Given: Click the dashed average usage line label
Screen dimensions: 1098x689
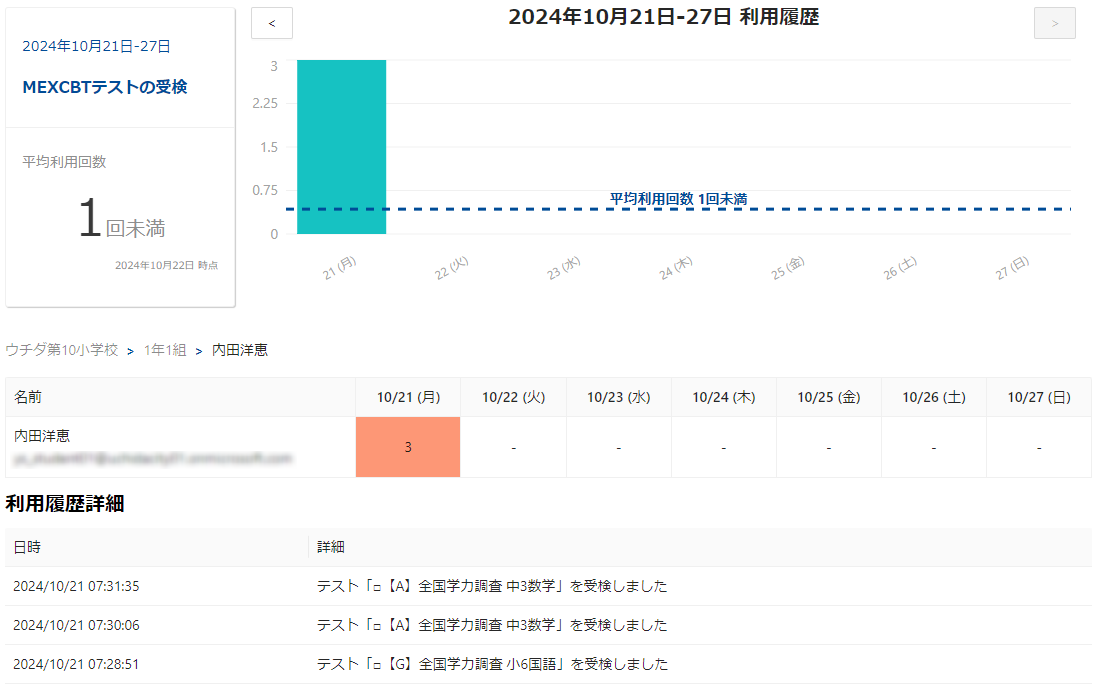Looking at the screenshot, I should click(678, 199).
